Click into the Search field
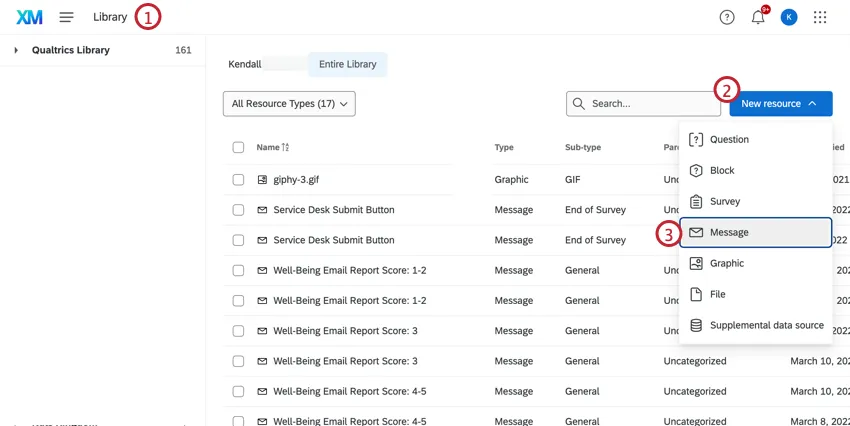 point(650,104)
